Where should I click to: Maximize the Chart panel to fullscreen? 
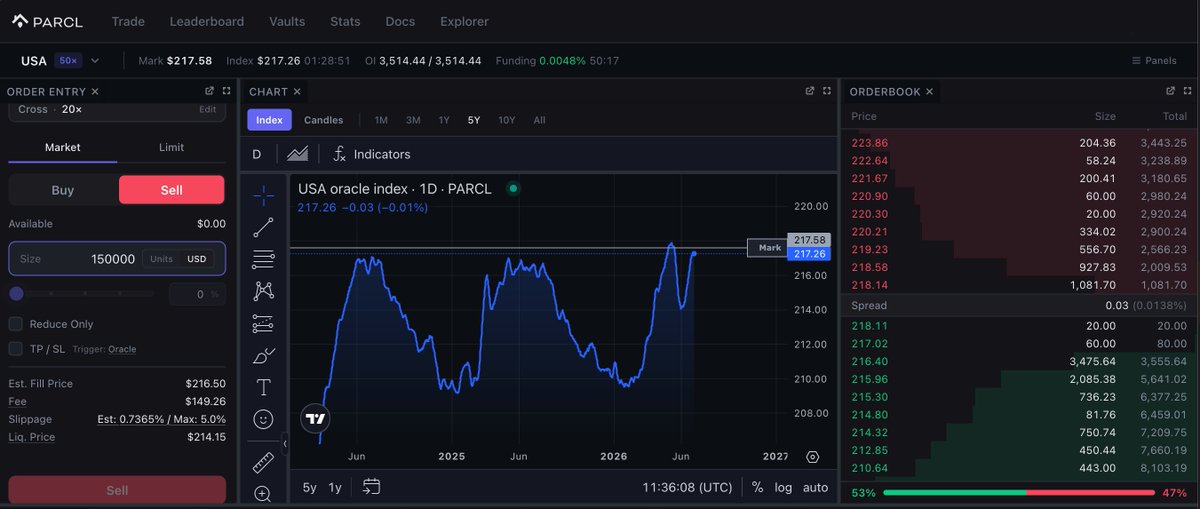(x=827, y=91)
